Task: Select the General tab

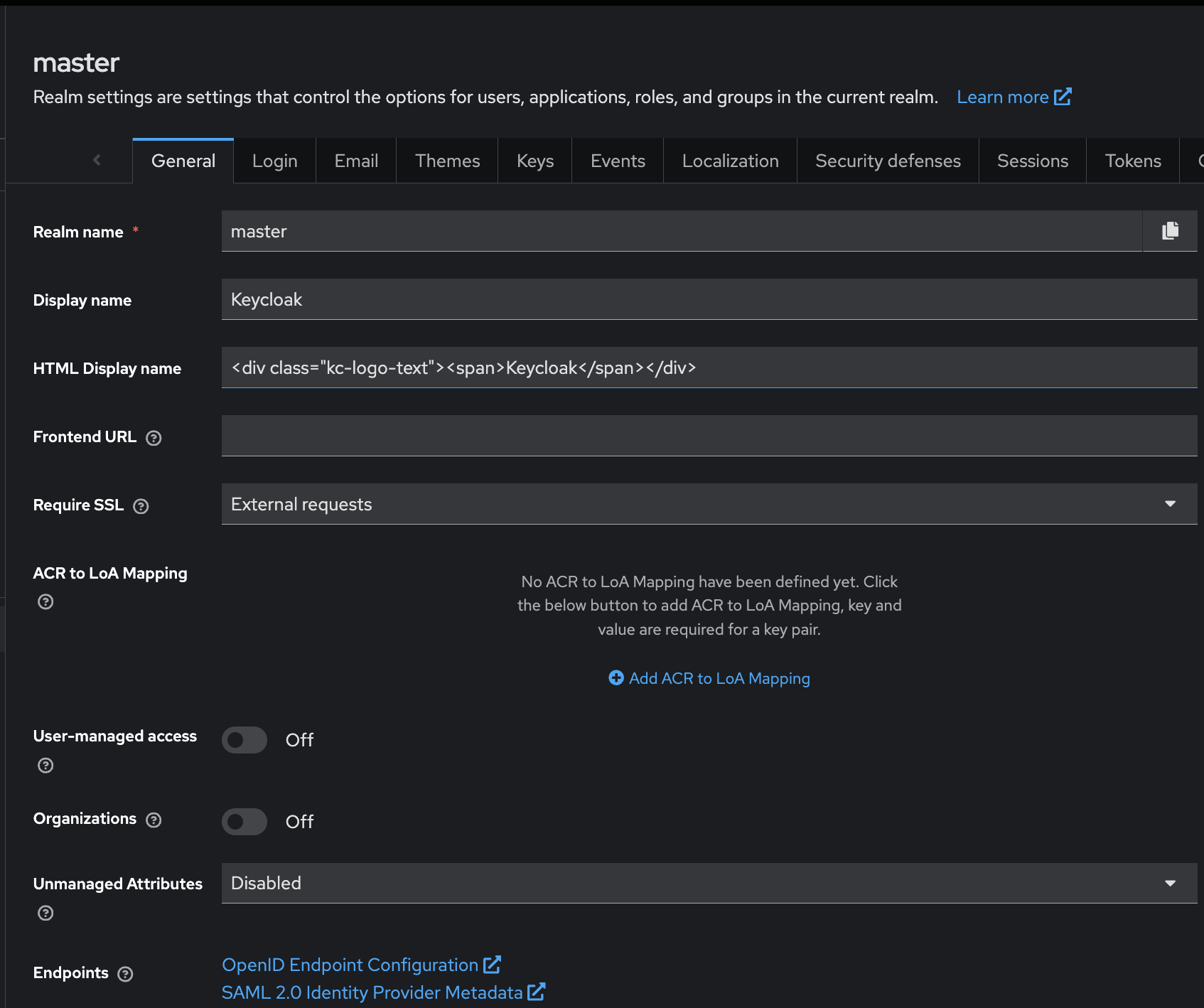Action: click(x=183, y=161)
